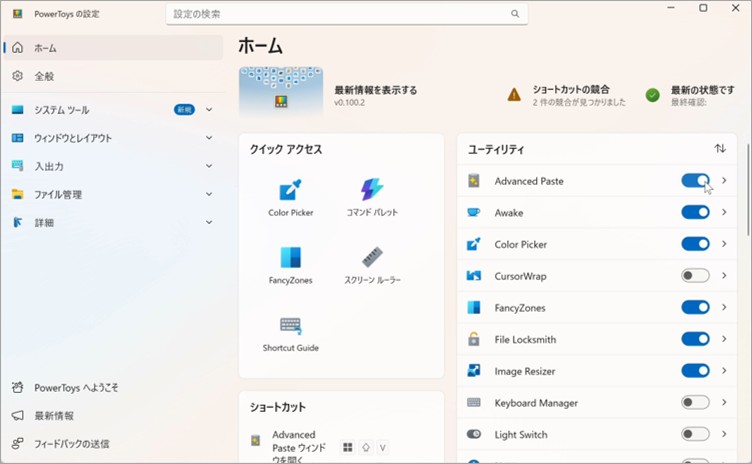Click version text v0.100.2
This screenshot has height=464, width=752.
(x=349, y=103)
